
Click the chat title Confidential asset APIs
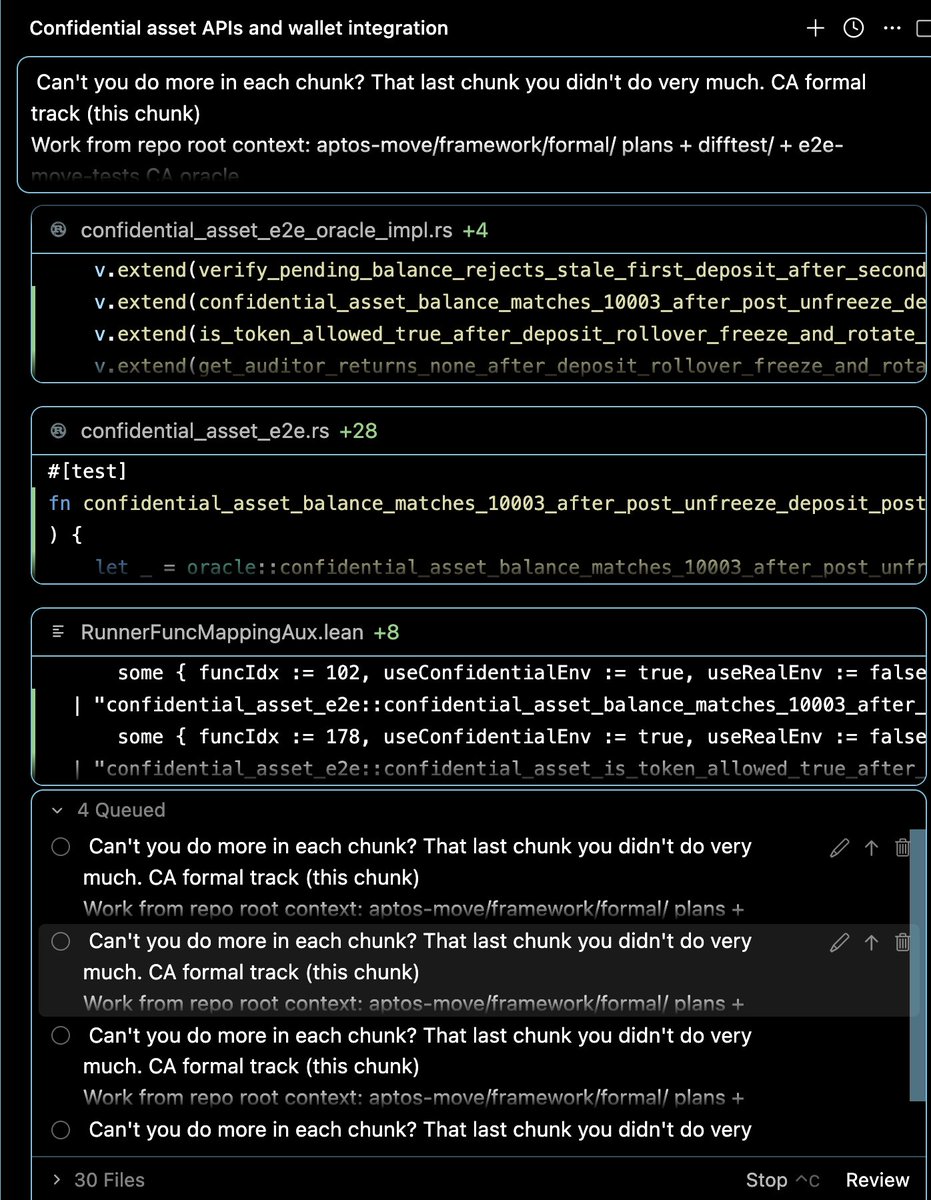pos(238,28)
